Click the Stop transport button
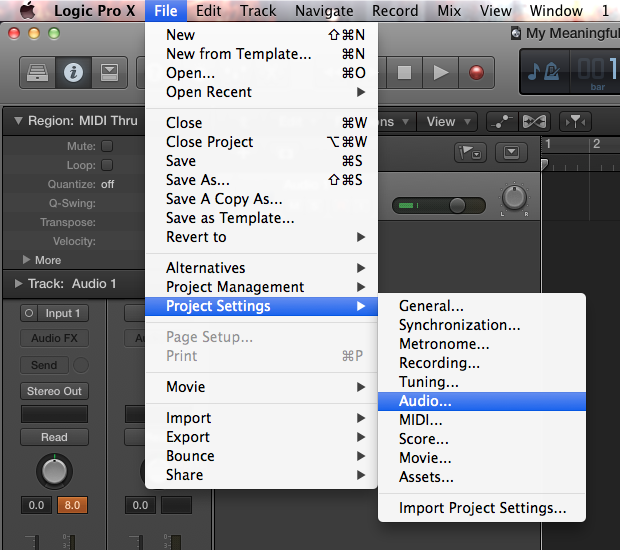The image size is (620, 550). pos(404,72)
